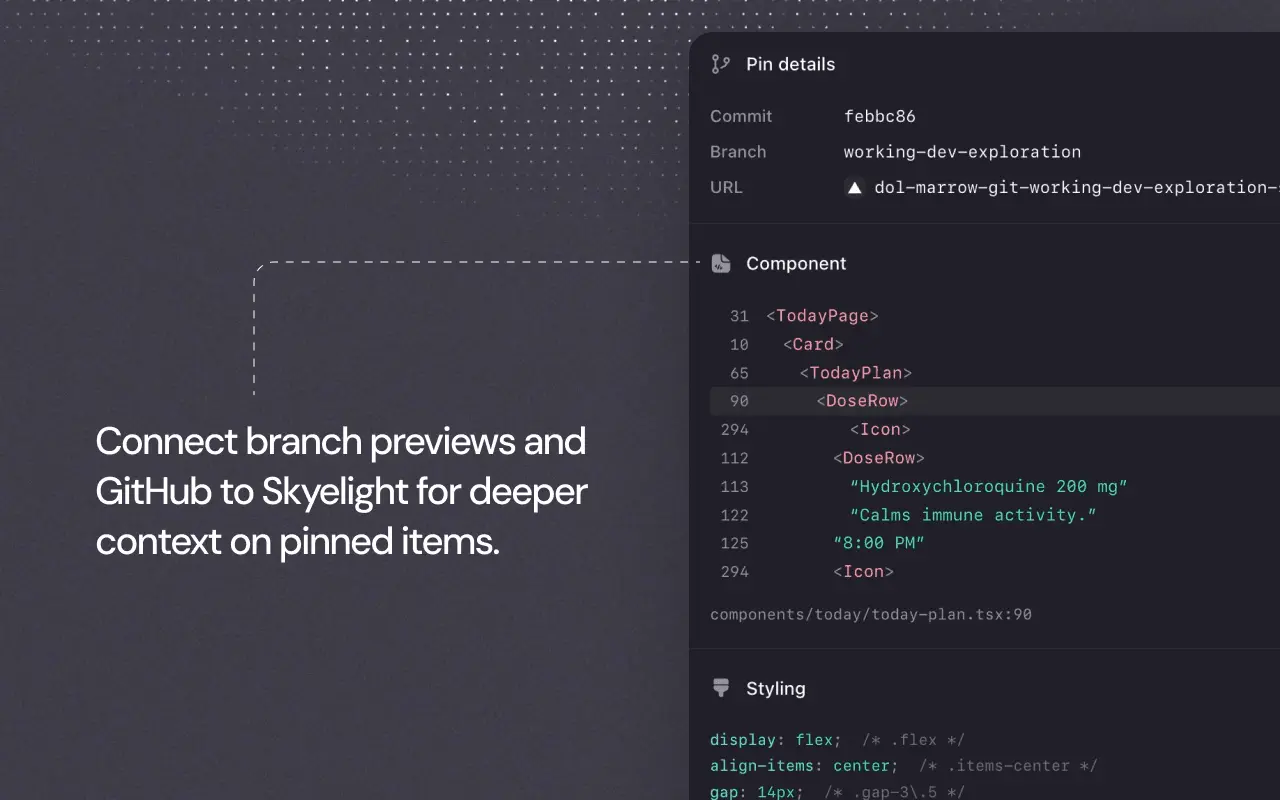
Task: Select the highlighted <DoseRow> line 90
Action: click(x=995, y=401)
